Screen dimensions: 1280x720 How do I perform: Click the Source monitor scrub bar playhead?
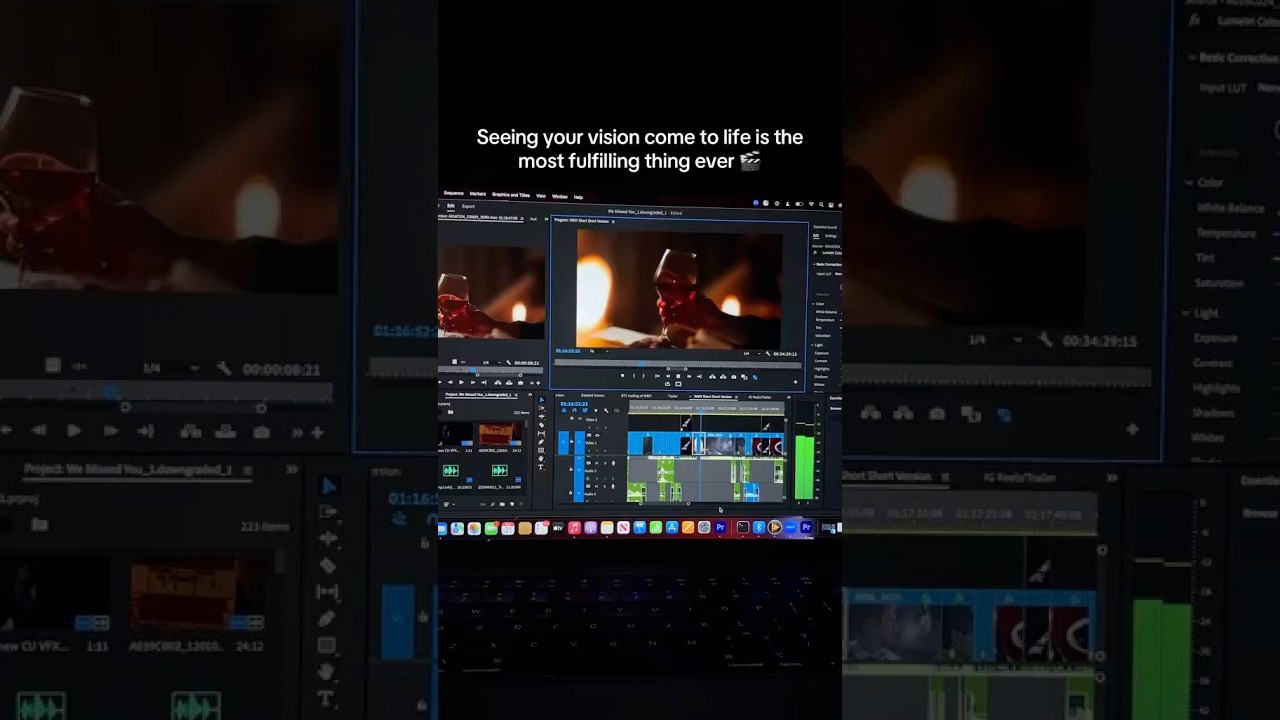tap(472, 370)
